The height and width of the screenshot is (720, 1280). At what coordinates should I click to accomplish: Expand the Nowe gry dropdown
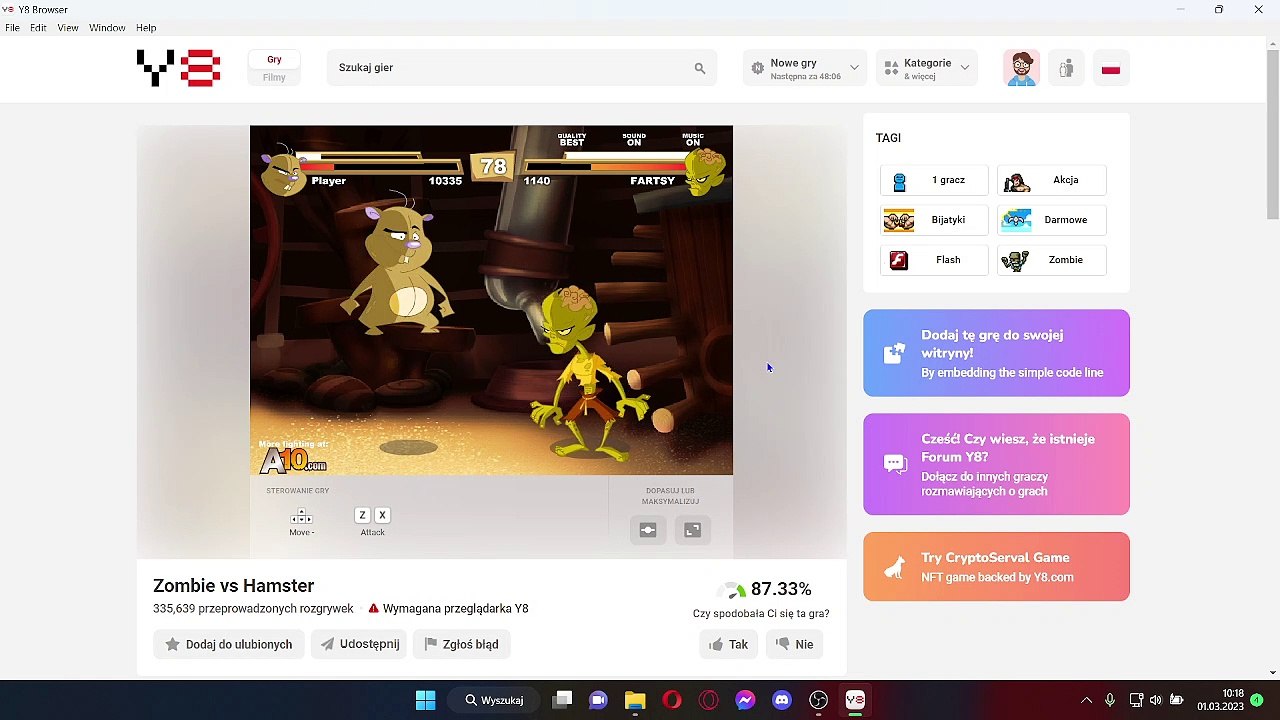(x=805, y=68)
